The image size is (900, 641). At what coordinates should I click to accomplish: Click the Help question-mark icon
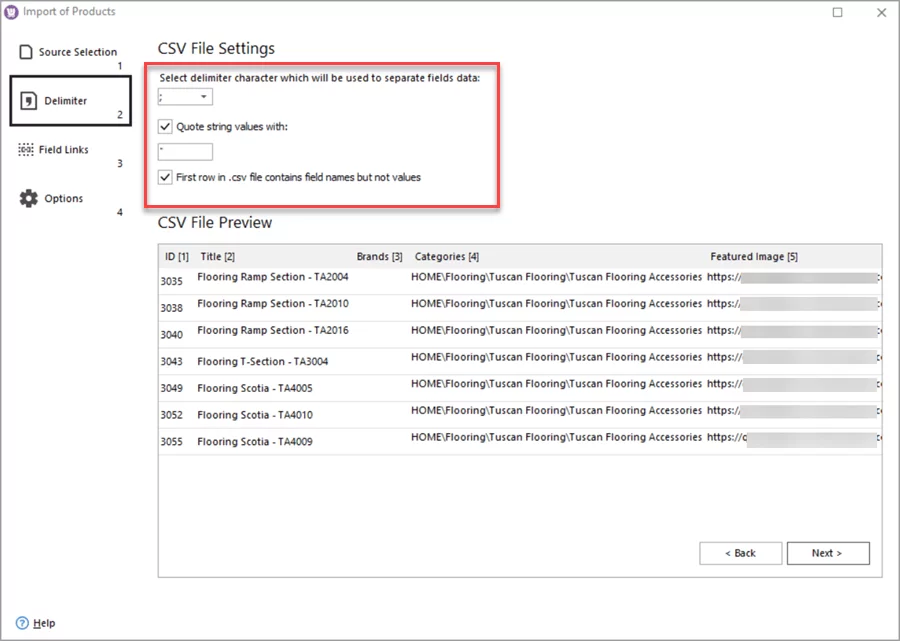pos(22,622)
